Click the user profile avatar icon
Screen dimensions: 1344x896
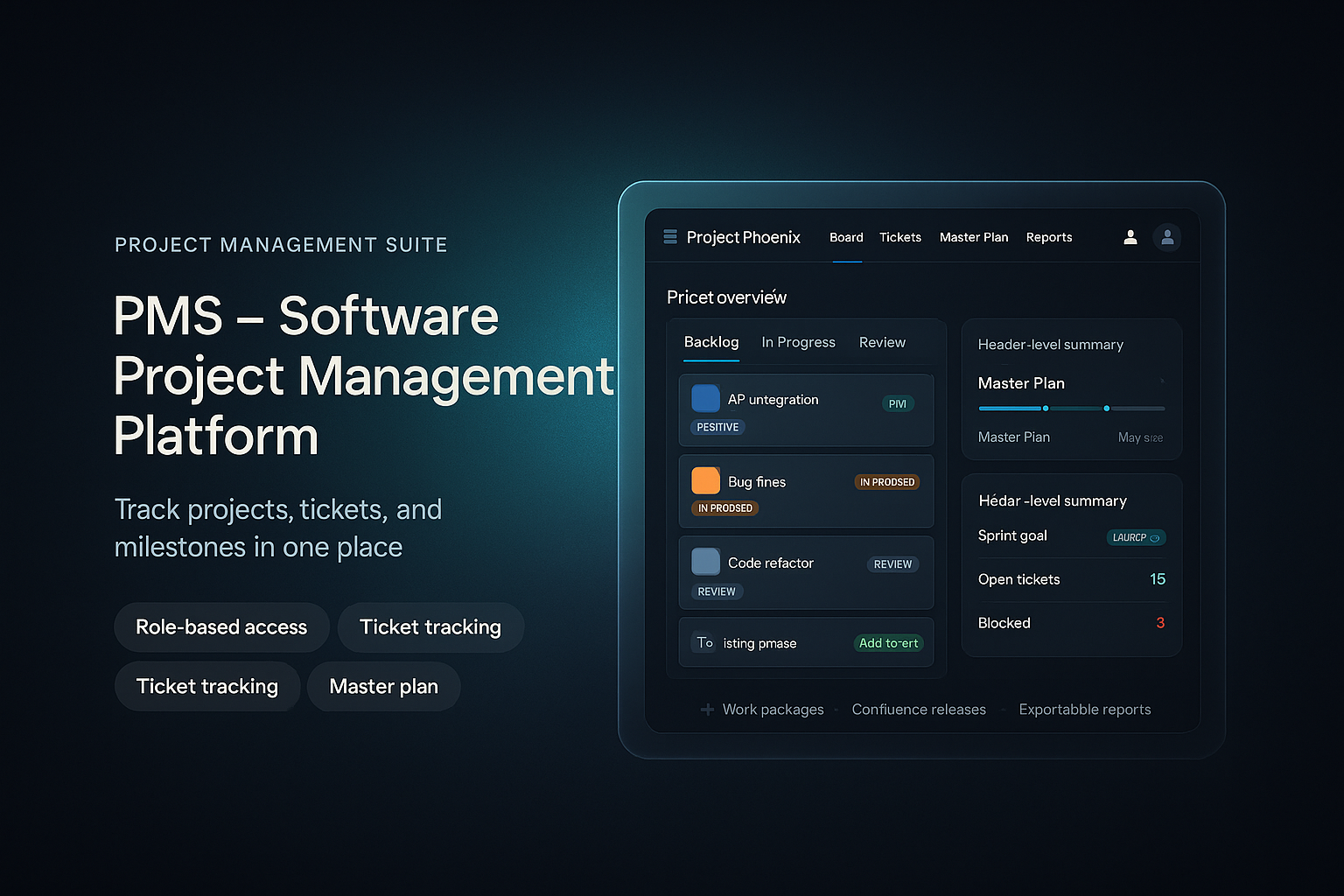pyautogui.click(x=1167, y=237)
